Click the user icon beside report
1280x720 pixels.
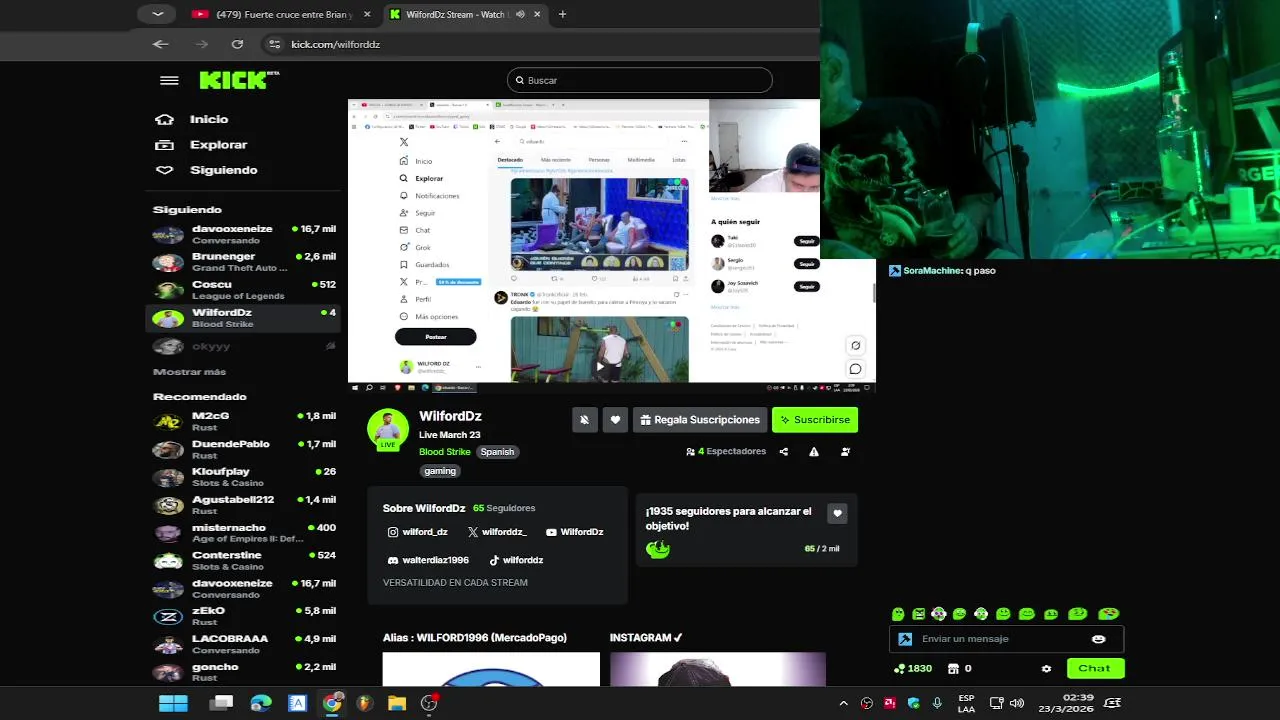(x=846, y=452)
